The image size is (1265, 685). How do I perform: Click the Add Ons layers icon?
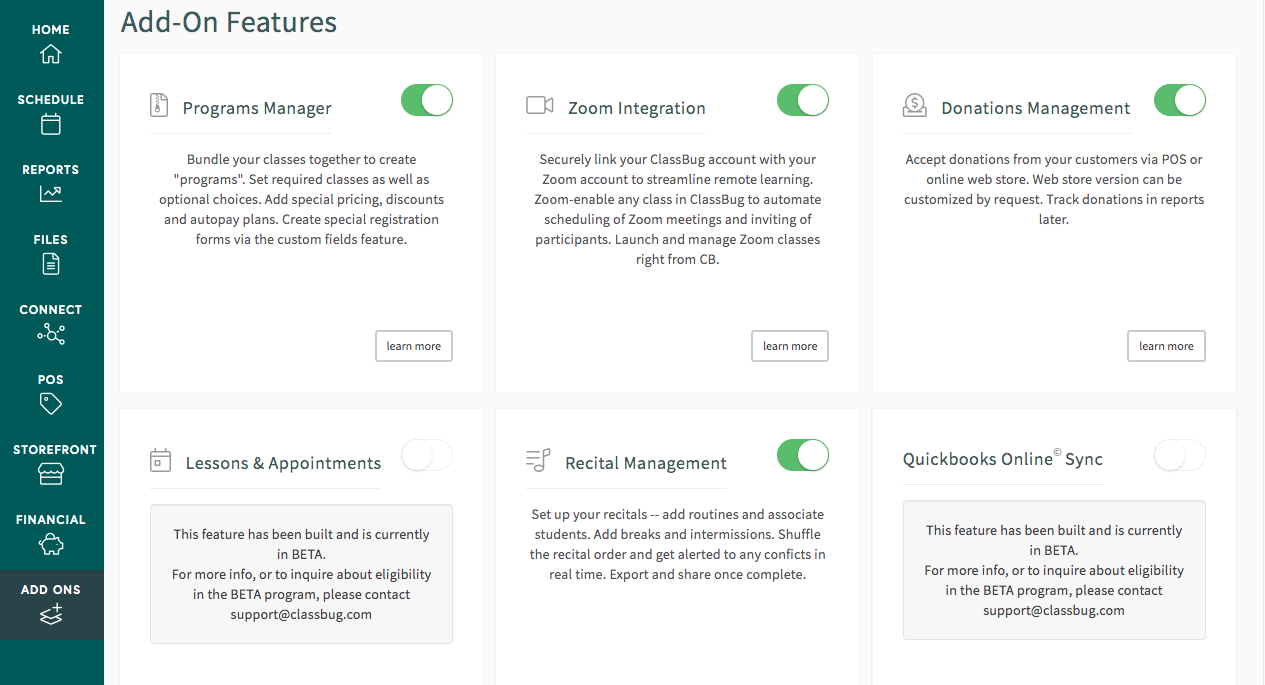tap(51, 614)
